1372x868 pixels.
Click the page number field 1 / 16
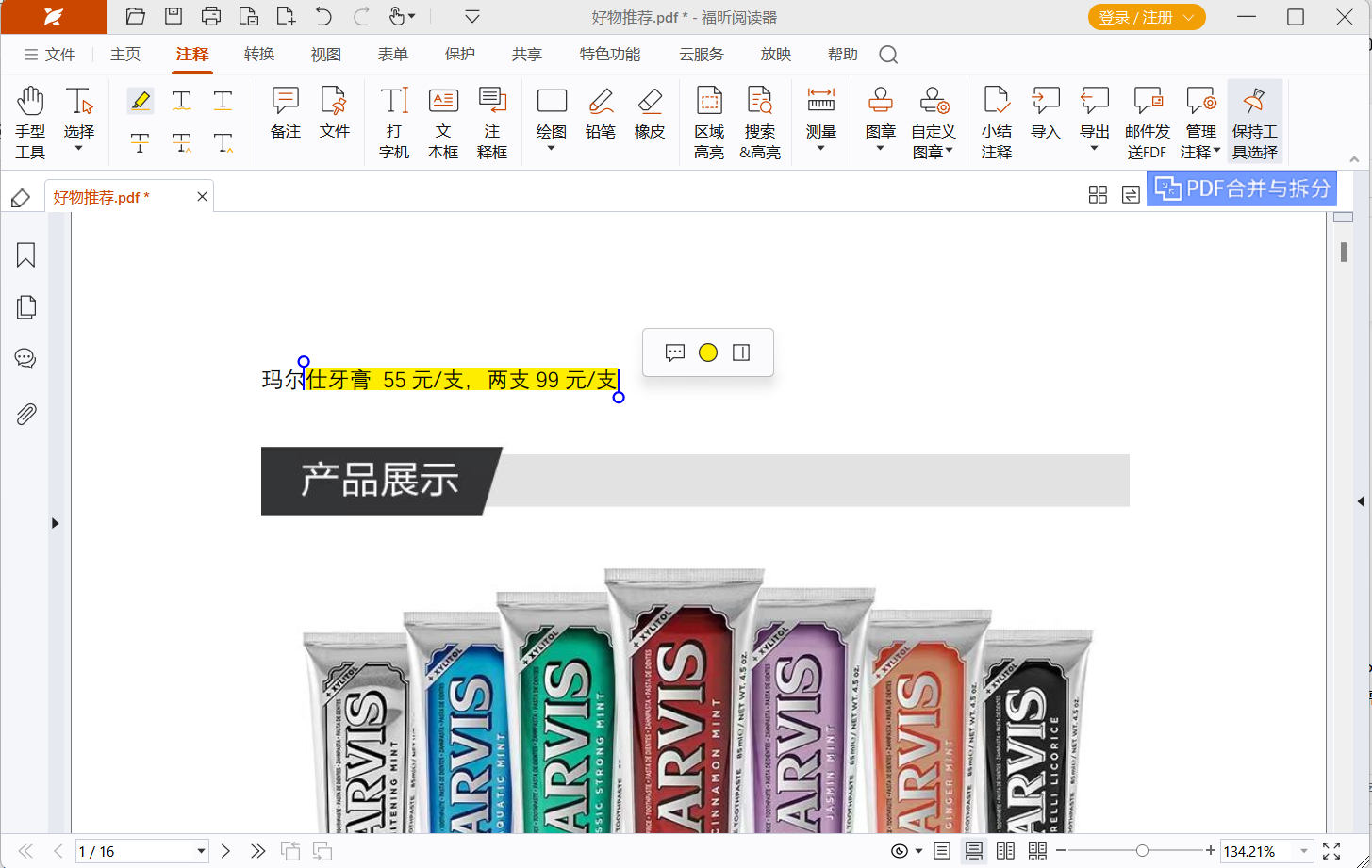(x=141, y=851)
